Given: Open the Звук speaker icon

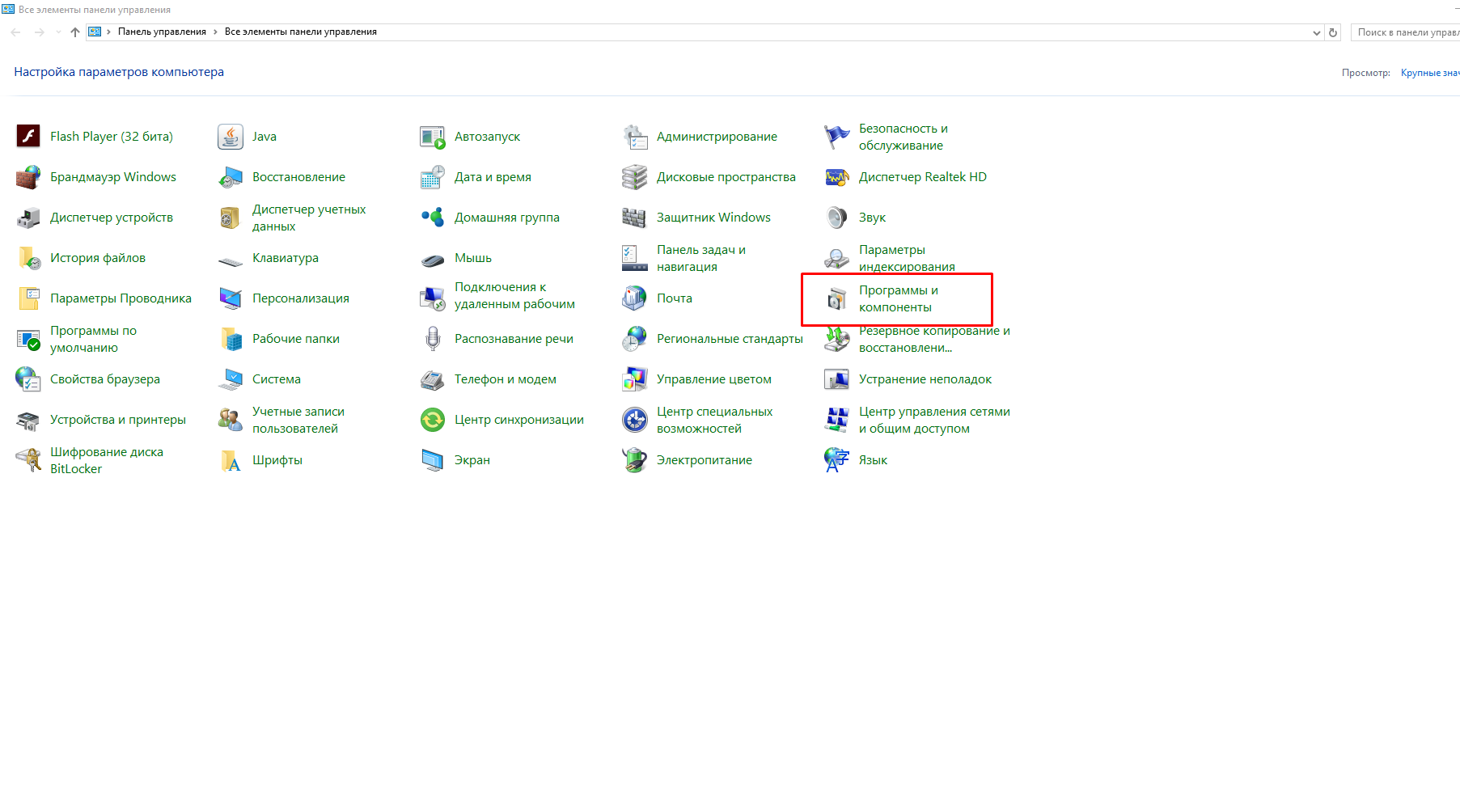Looking at the screenshot, I should tap(837, 218).
